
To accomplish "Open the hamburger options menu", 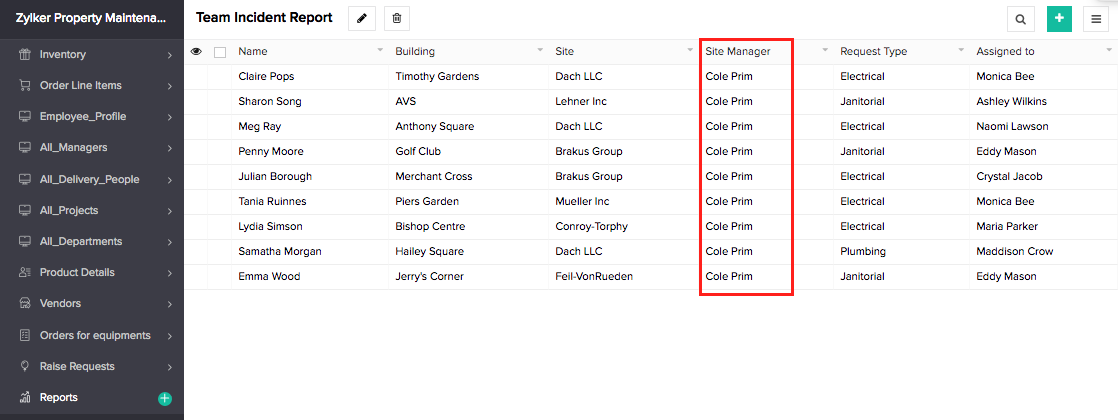I will (1097, 18).
